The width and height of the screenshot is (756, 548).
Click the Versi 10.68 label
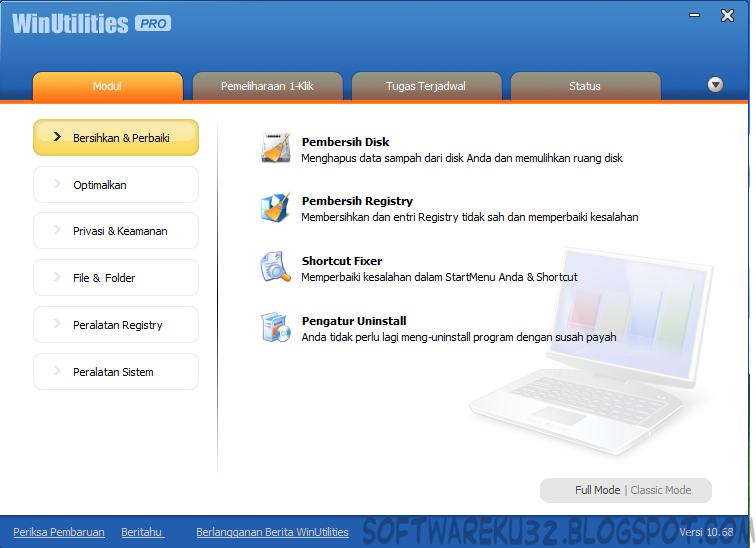[706, 532]
